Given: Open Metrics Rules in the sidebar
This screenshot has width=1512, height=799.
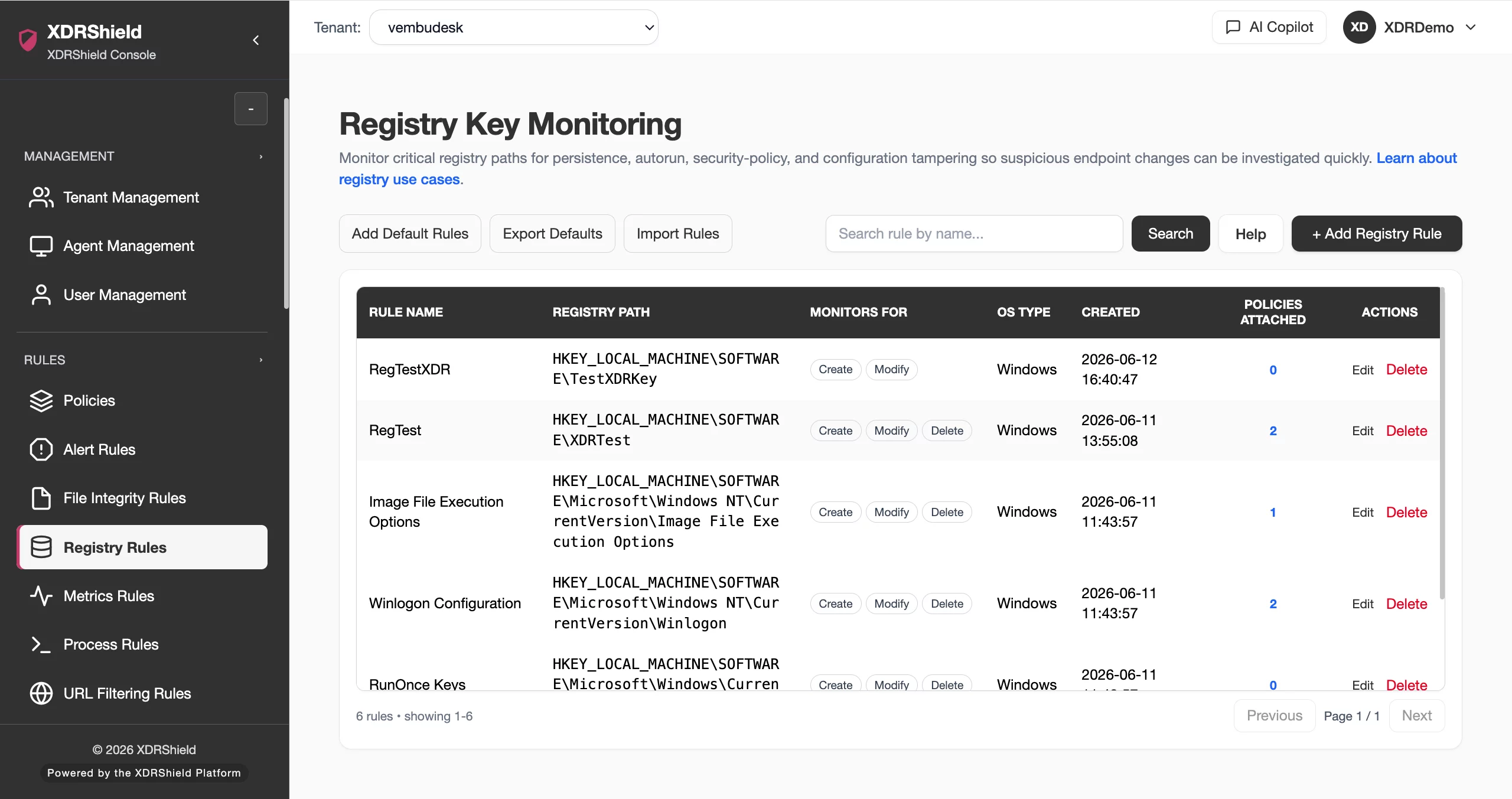Looking at the screenshot, I should point(142,596).
